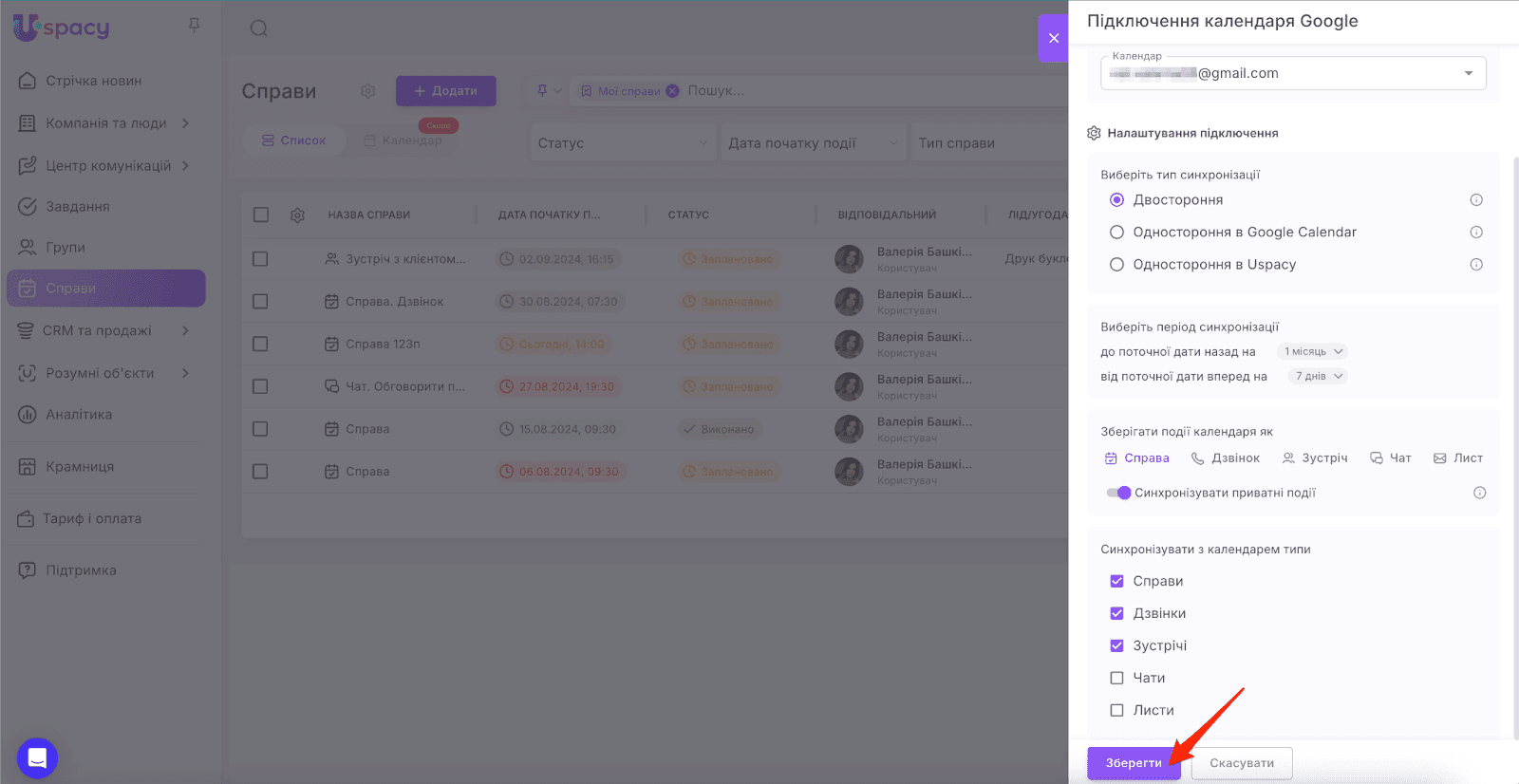The image size is (1519, 784).
Task: Open the Справа 123п task name
Action: (383, 345)
